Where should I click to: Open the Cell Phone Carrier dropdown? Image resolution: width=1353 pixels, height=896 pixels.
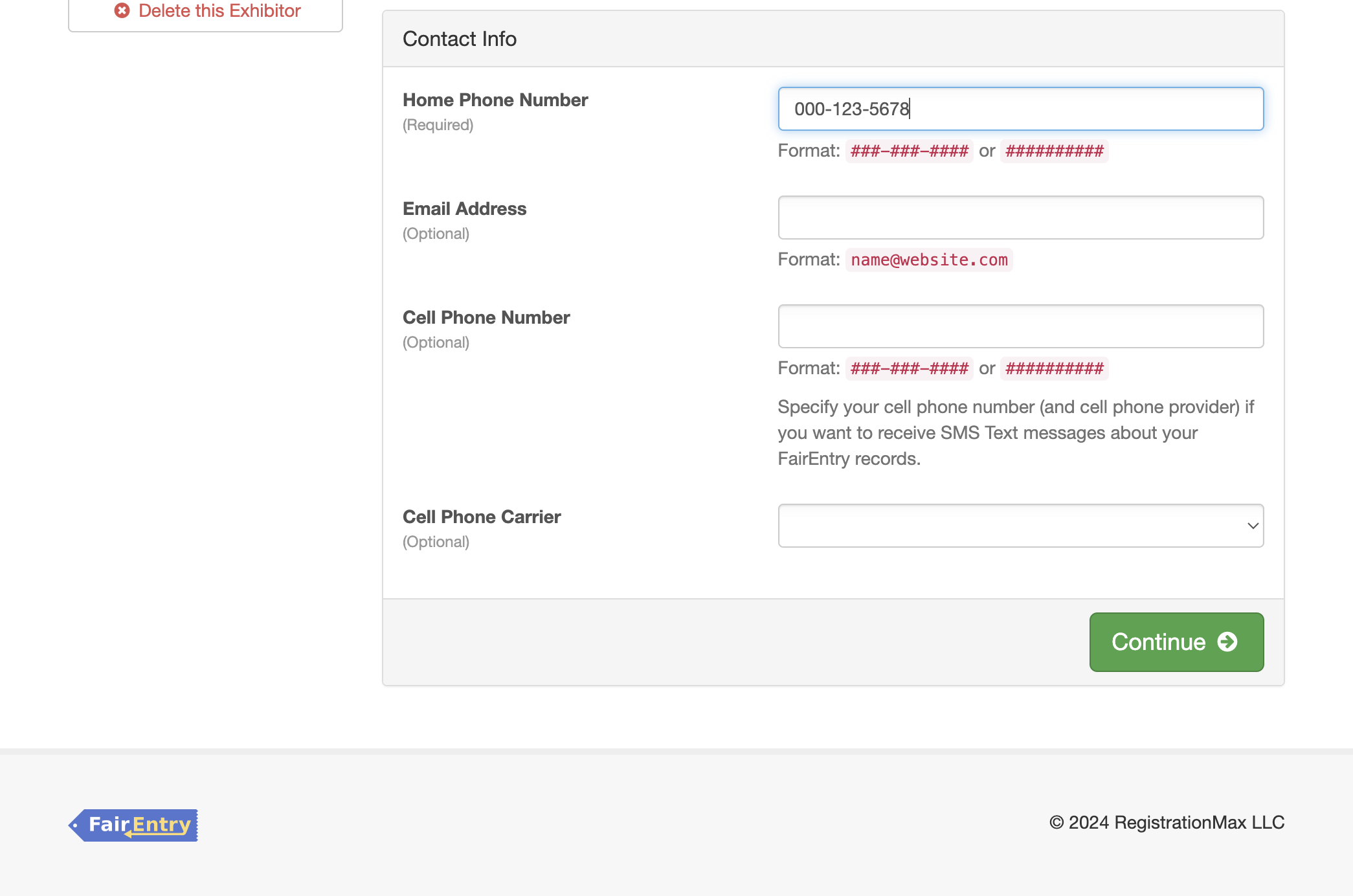(1020, 526)
